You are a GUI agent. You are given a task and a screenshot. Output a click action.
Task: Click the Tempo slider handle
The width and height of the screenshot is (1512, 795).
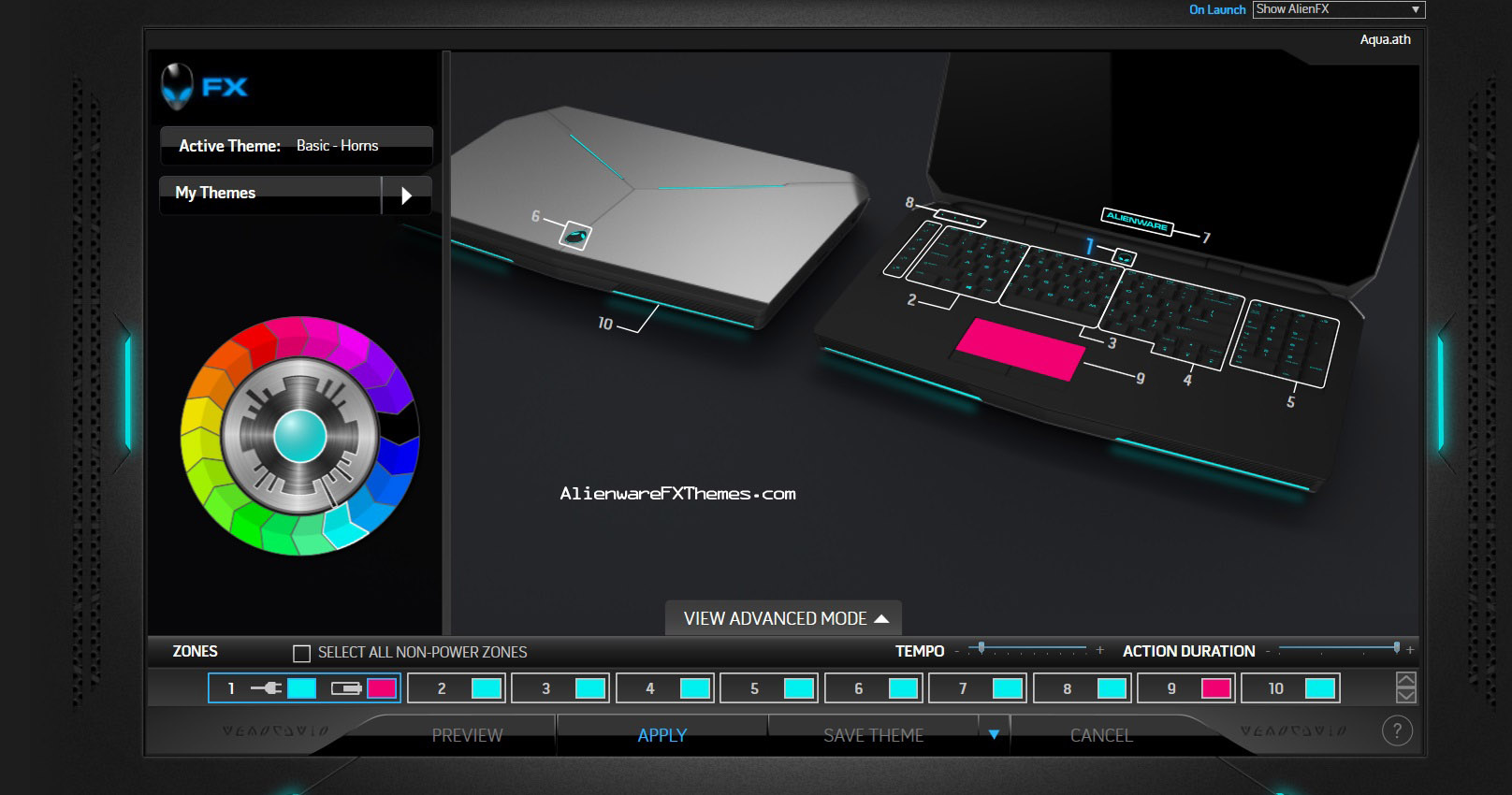pyautogui.click(x=981, y=647)
